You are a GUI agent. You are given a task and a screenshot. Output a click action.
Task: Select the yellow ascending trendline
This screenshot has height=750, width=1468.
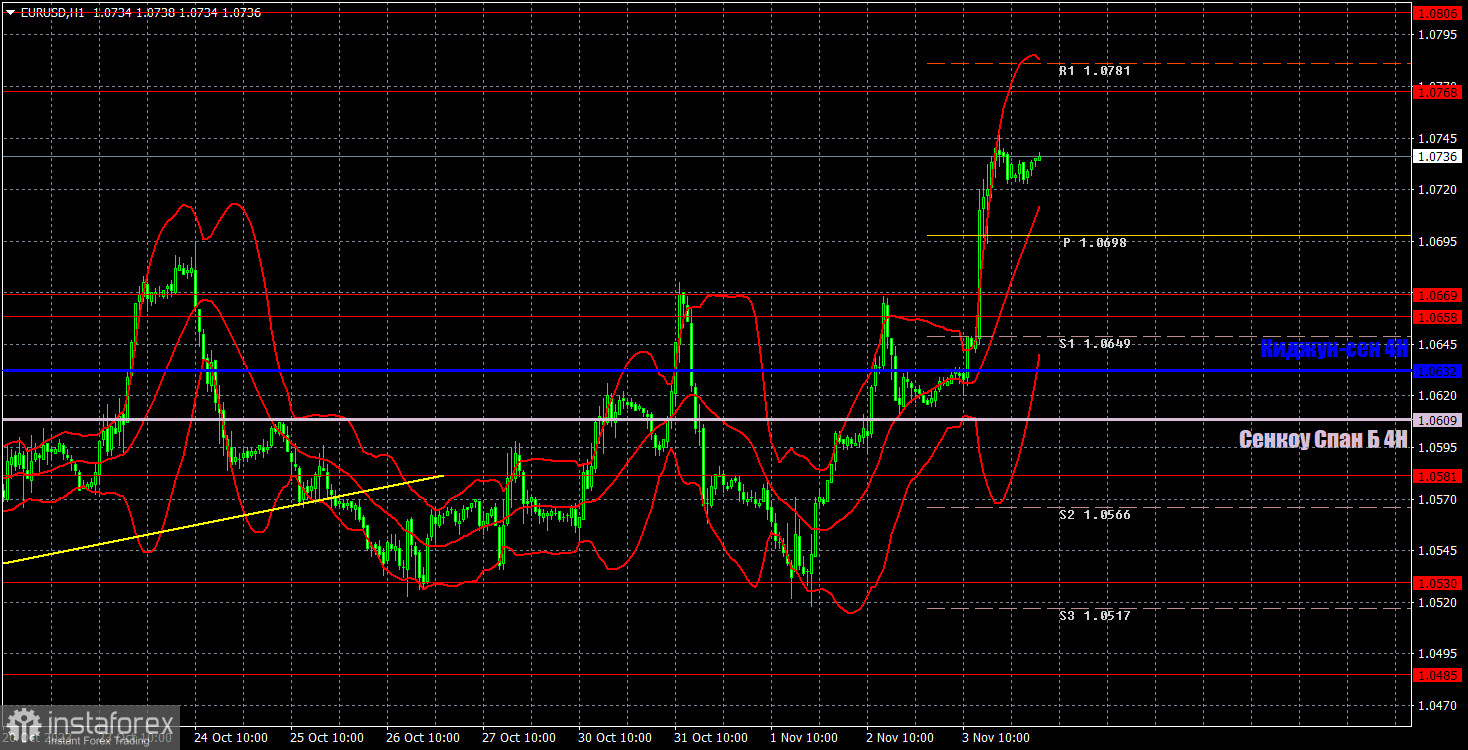click(222, 520)
